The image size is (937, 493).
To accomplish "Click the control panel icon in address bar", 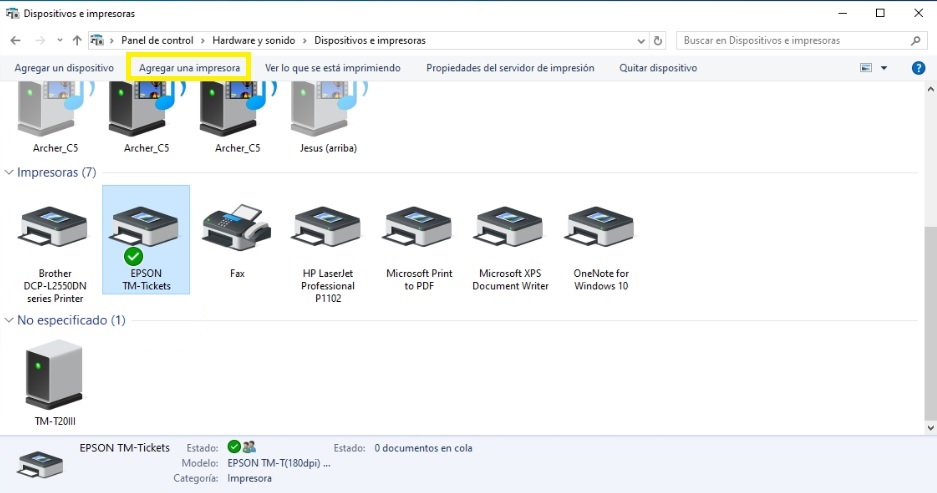I will click(97, 41).
